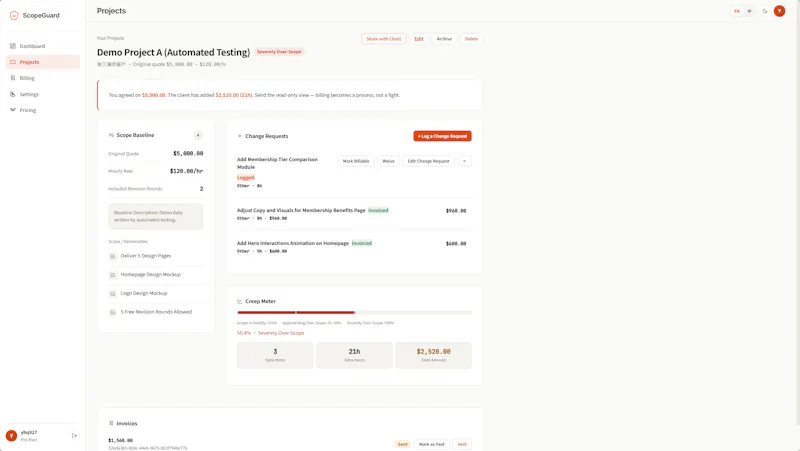Click the Creep Meter chart icon

[x=240, y=302]
